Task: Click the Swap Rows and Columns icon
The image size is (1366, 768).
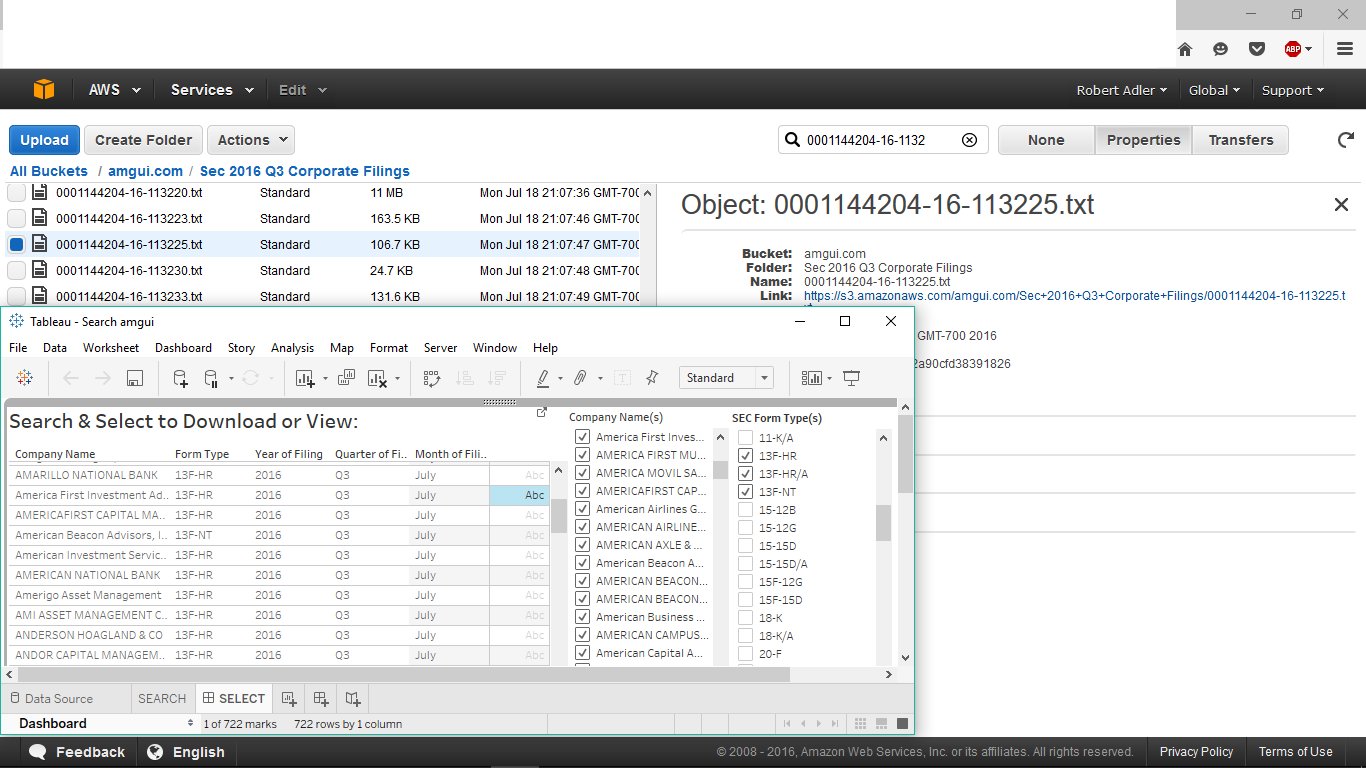Action: point(432,378)
